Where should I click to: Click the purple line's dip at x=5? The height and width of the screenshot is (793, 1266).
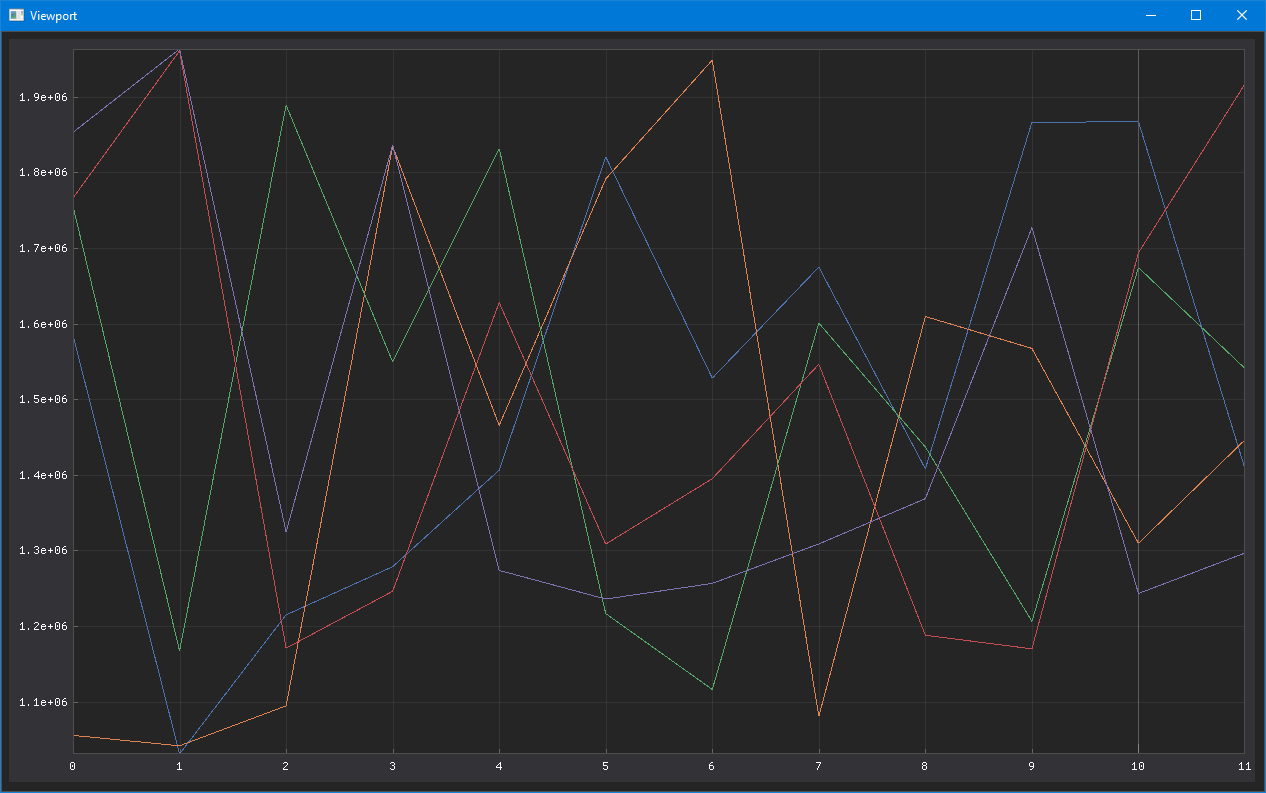[604, 599]
